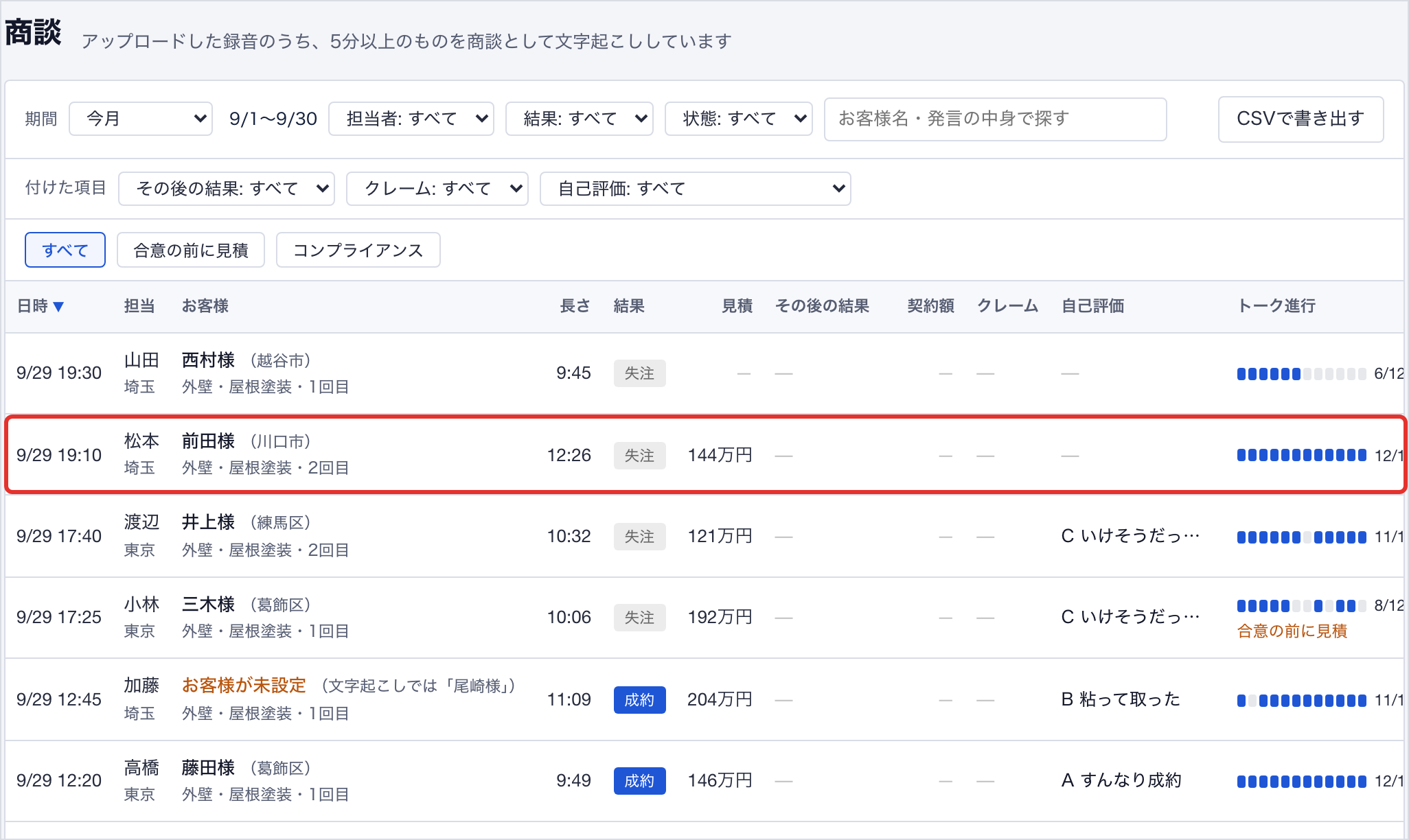Open the クレーム: すべて dropdown
The image size is (1409, 840).
point(437,189)
